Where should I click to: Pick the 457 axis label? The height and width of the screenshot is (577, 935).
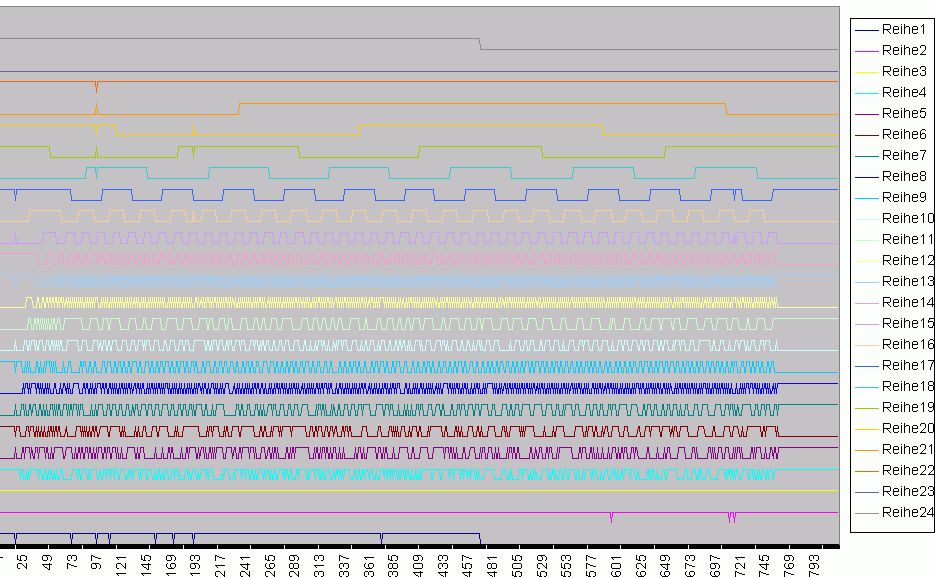468,566
